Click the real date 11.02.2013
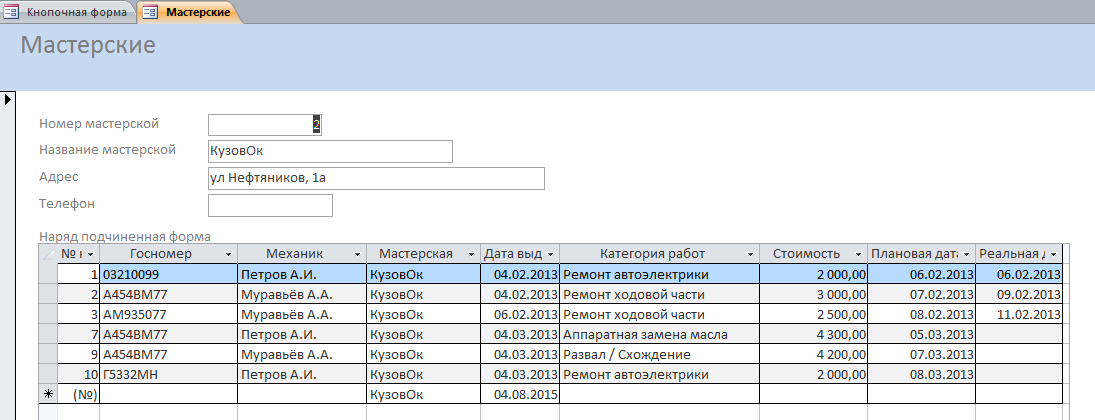Screen dimensions: 1095x420 1019,314
